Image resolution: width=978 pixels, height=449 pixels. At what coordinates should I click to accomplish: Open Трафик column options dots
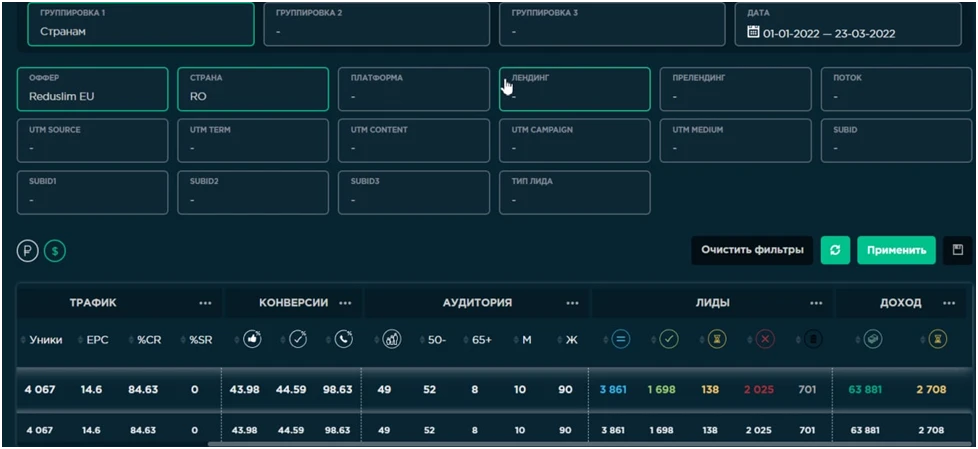pyautogui.click(x=205, y=303)
